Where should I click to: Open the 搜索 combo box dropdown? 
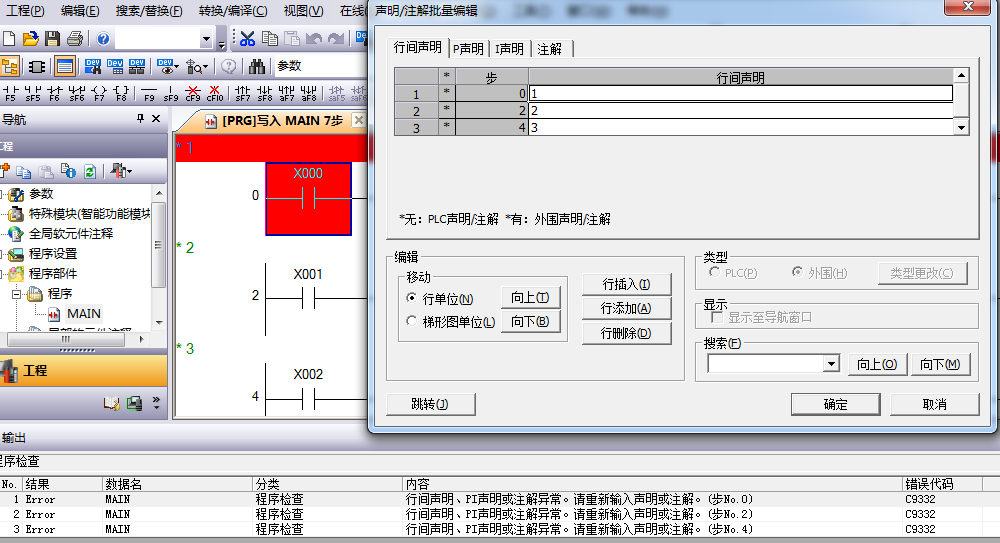pyautogui.click(x=831, y=364)
